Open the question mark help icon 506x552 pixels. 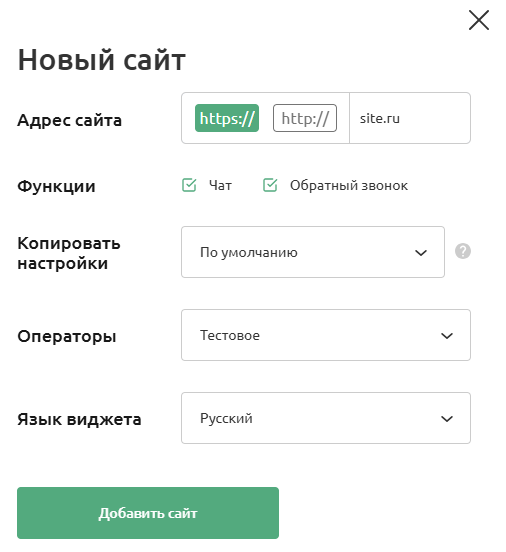click(463, 251)
